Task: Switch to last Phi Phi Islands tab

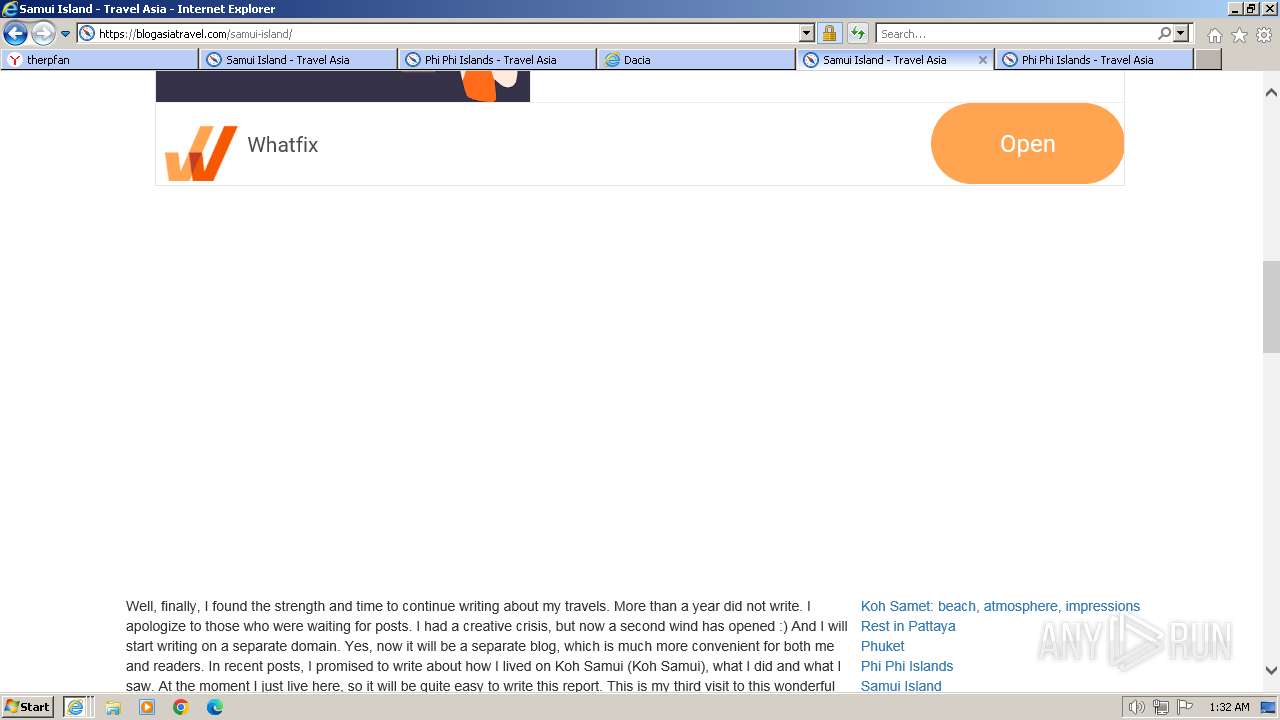Action: click(1094, 60)
